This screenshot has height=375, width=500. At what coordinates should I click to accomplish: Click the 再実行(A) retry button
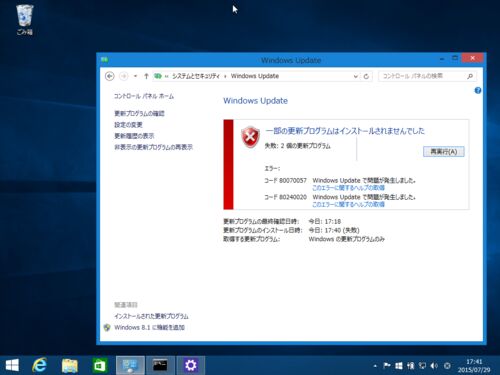pos(444,152)
